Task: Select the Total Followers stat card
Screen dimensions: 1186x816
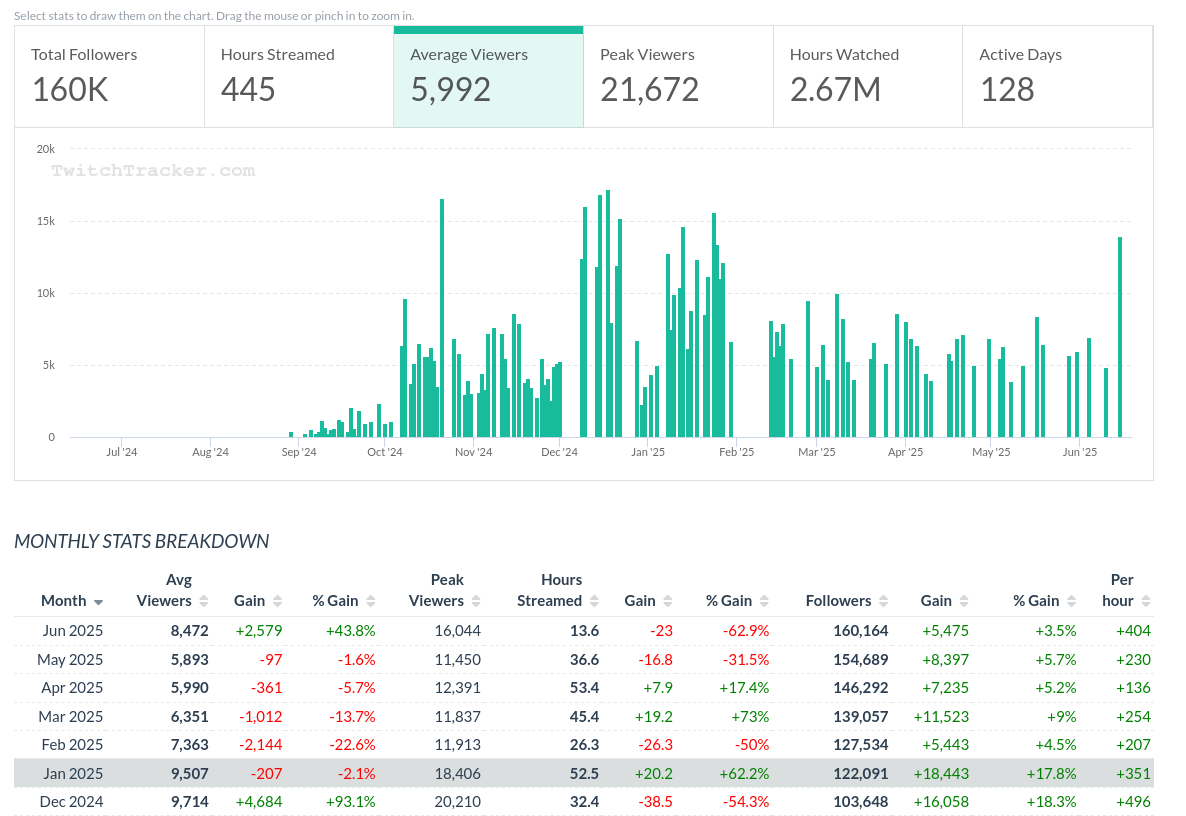Action: point(110,76)
